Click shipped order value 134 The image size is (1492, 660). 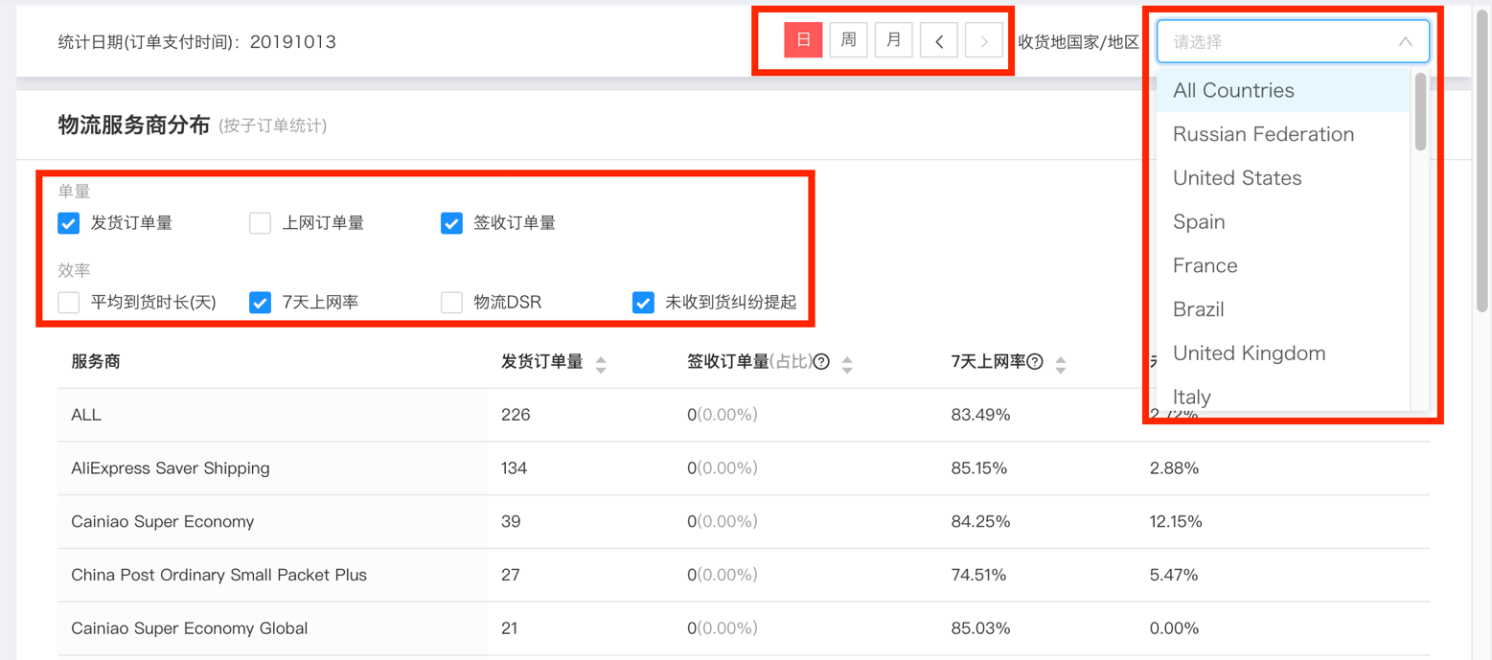[x=514, y=468]
